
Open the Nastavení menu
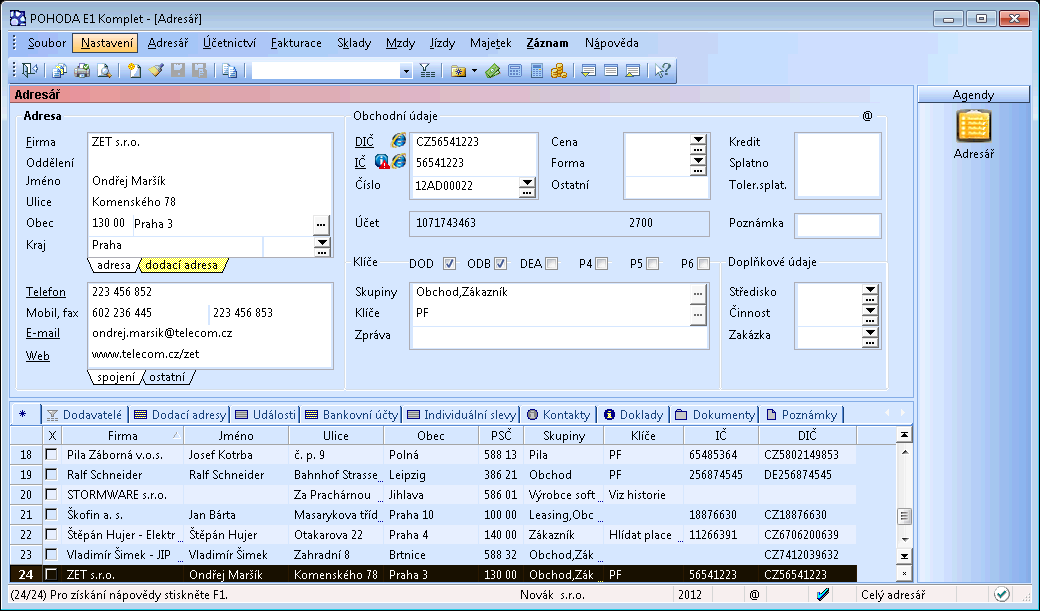[x=106, y=43]
